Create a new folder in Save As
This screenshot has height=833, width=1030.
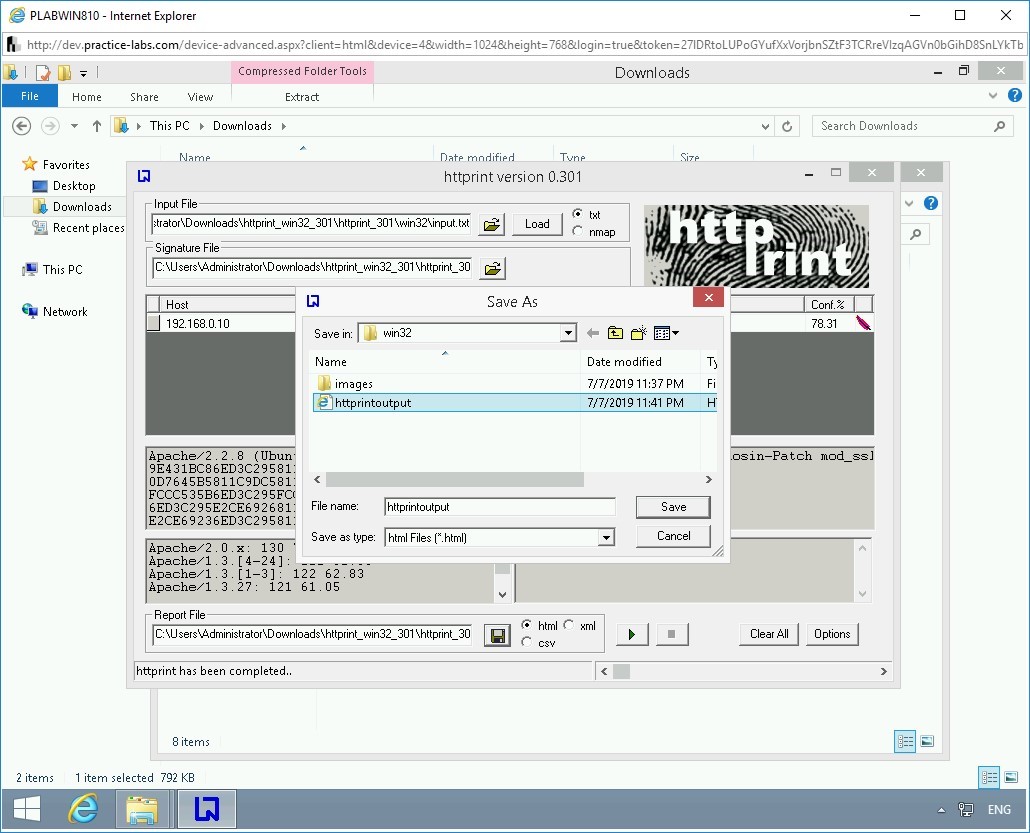638,333
